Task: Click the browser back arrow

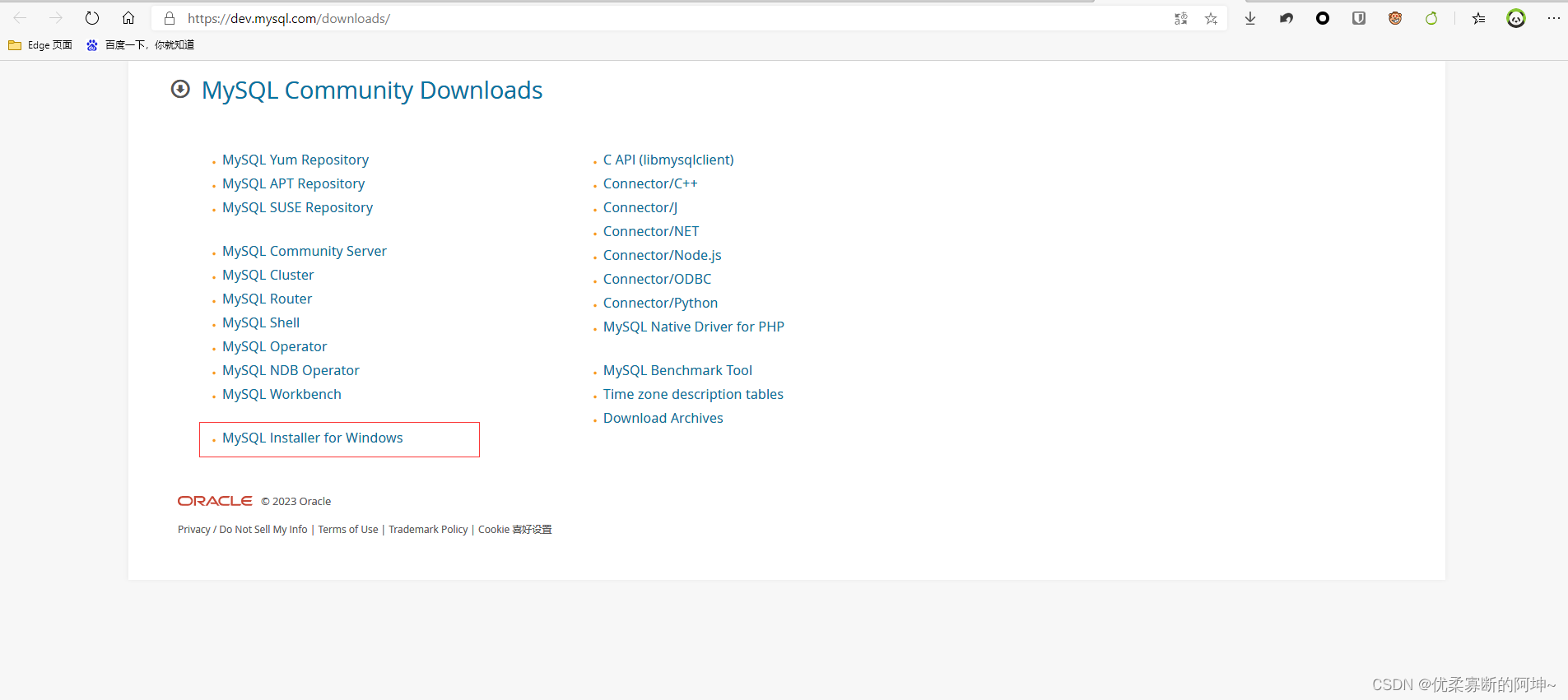Action: pyautogui.click(x=20, y=18)
